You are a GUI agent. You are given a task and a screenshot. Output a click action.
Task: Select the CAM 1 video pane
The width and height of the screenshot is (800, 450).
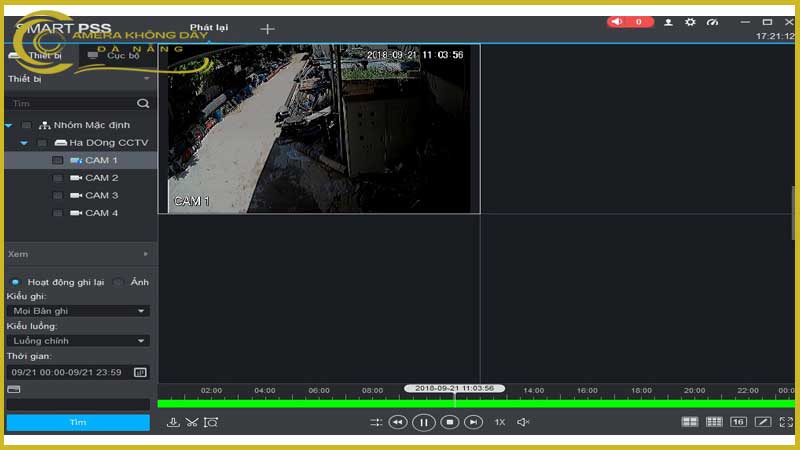coord(319,129)
